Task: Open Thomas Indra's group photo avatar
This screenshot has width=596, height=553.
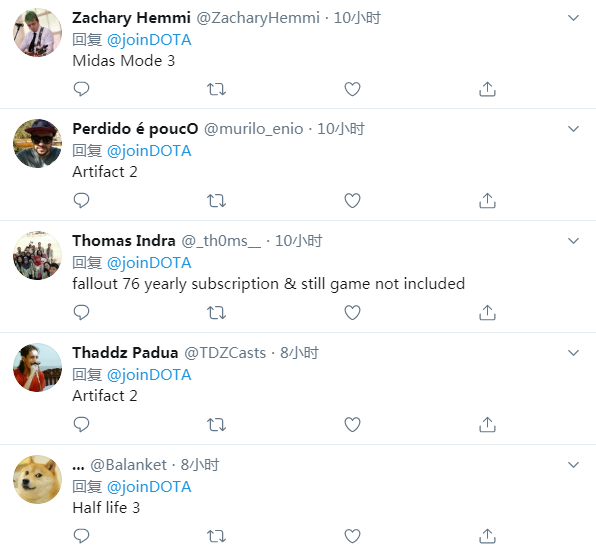Action: tap(37, 255)
